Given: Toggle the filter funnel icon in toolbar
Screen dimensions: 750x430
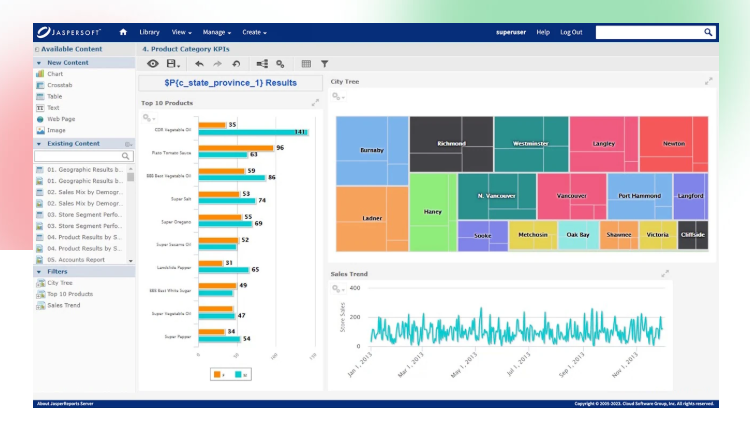Looking at the screenshot, I should coord(324,64).
